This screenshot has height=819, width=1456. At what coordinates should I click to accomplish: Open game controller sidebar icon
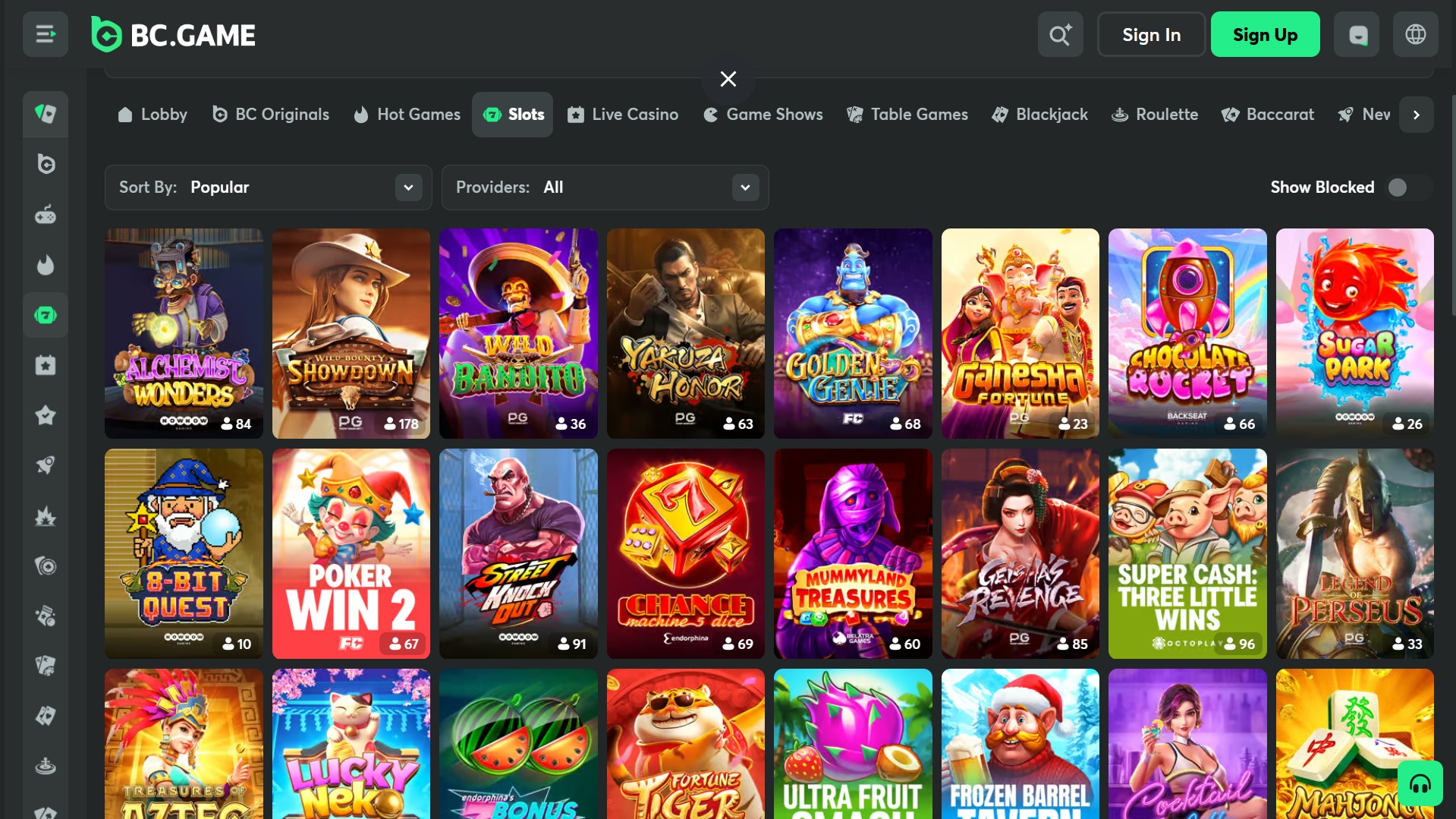coord(46,215)
